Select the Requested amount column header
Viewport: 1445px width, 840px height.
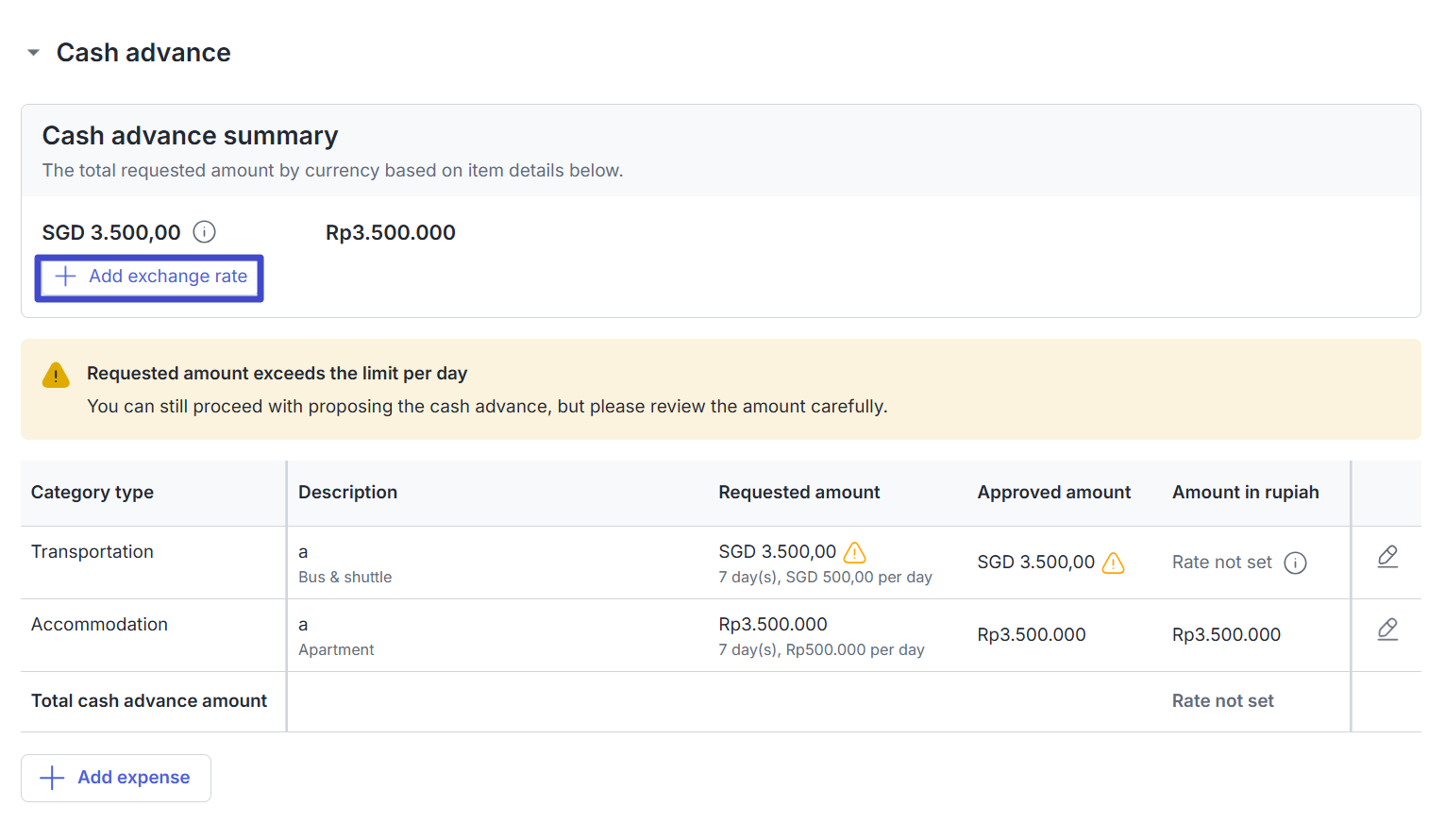[x=798, y=493]
